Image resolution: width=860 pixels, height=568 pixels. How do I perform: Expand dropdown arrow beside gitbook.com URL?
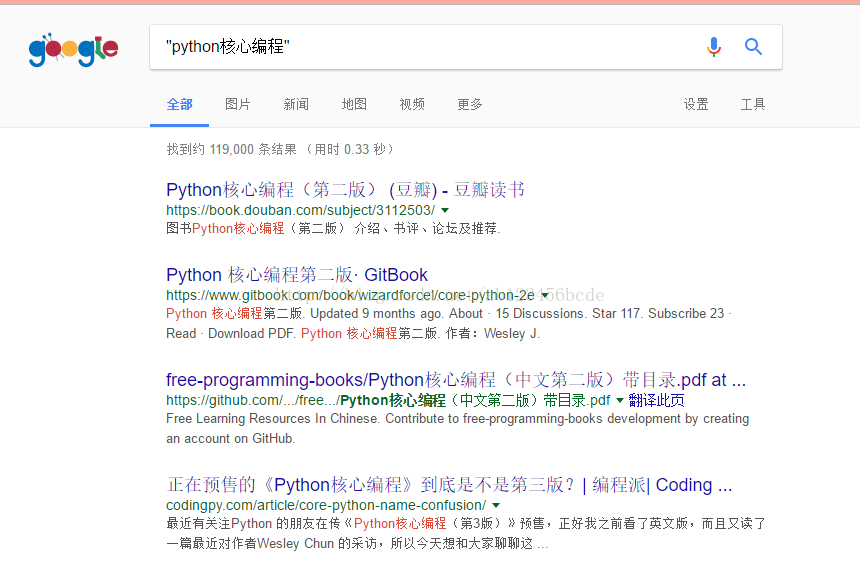(x=545, y=296)
